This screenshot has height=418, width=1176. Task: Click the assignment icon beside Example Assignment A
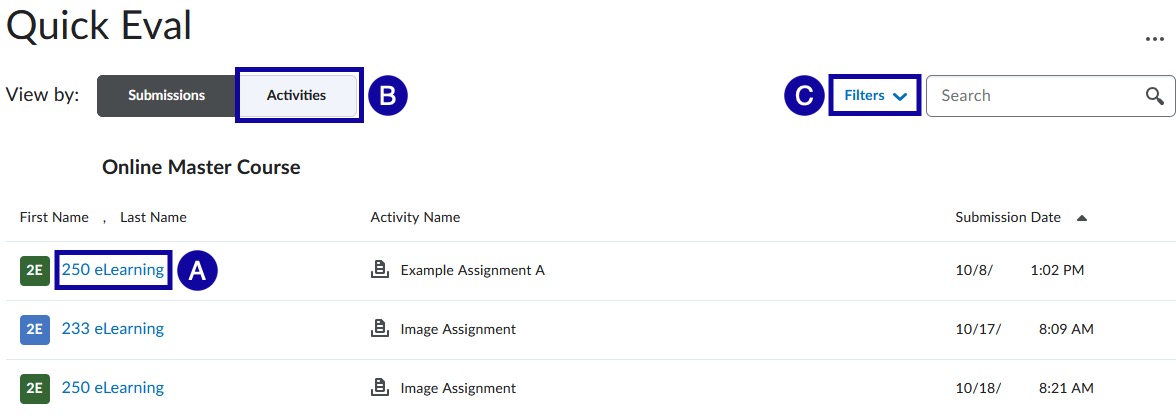[x=379, y=270]
